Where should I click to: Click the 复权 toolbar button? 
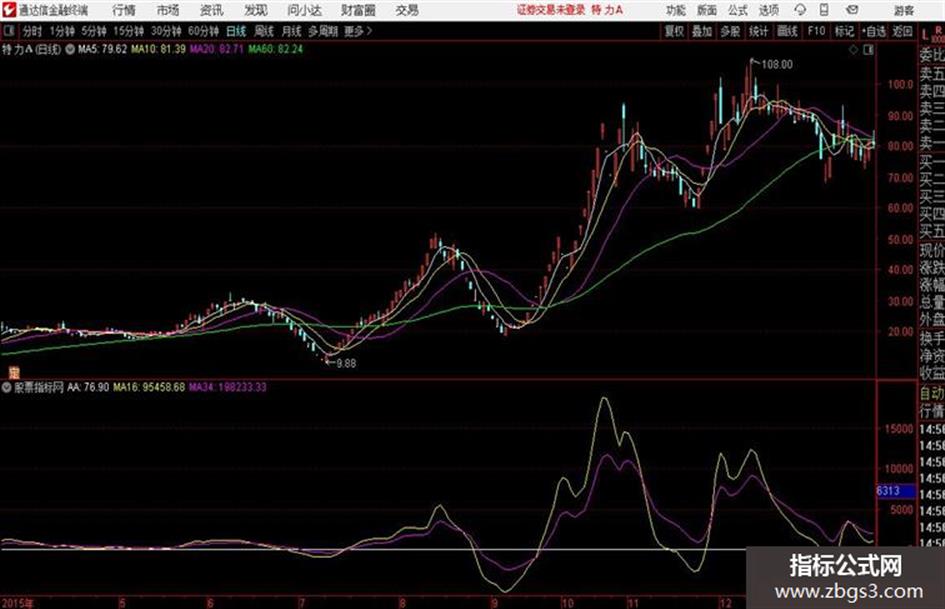674,31
